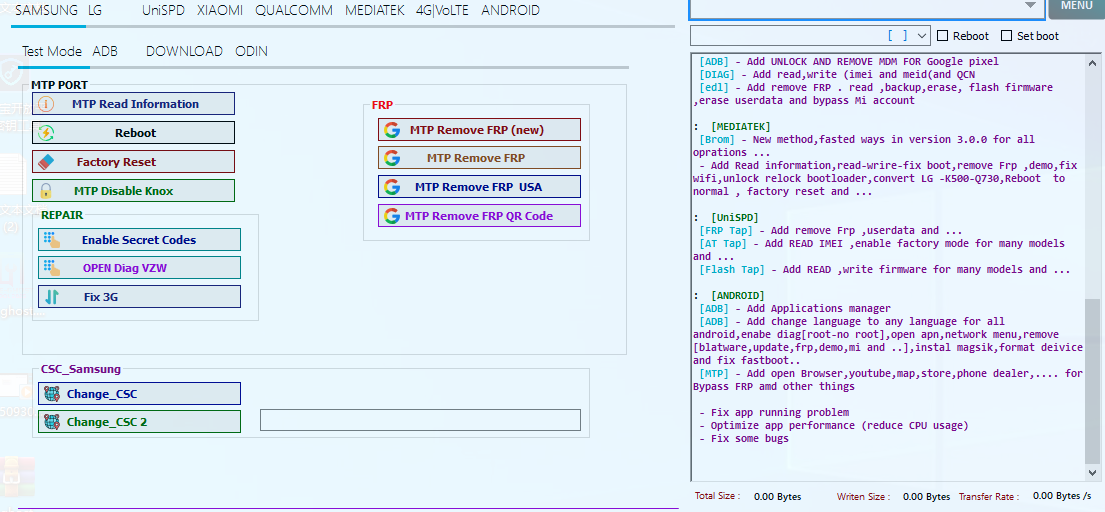Click the Google icon on MTP Remove FRP USA
This screenshot has height=512, width=1105.
click(x=392, y=187)
